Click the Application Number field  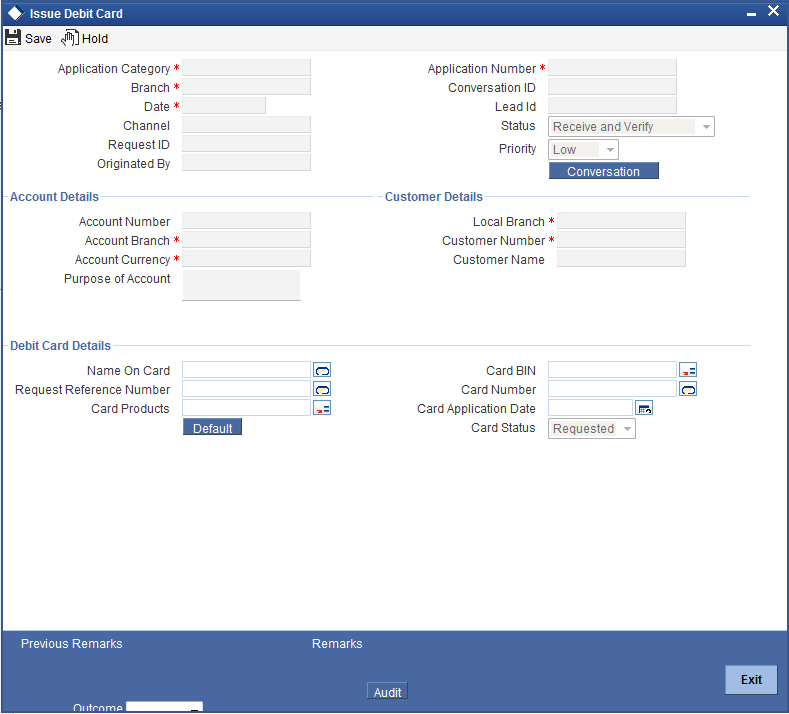click(x=612, y=68)
